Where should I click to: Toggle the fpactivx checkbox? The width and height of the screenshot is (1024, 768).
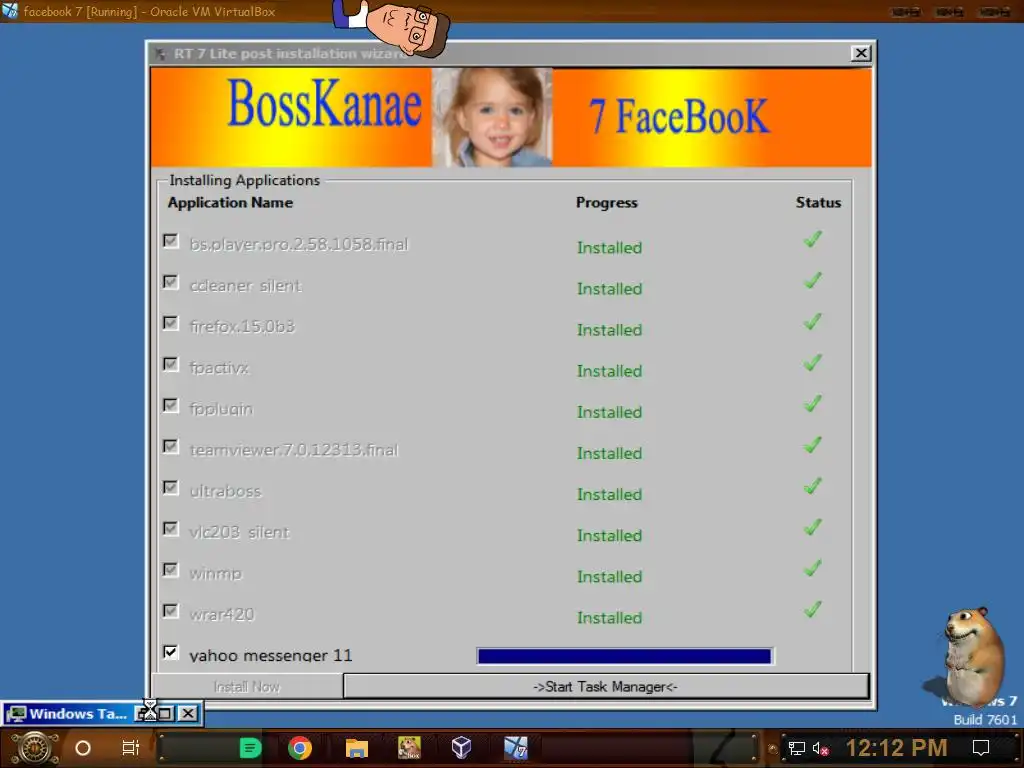point(170,364)
